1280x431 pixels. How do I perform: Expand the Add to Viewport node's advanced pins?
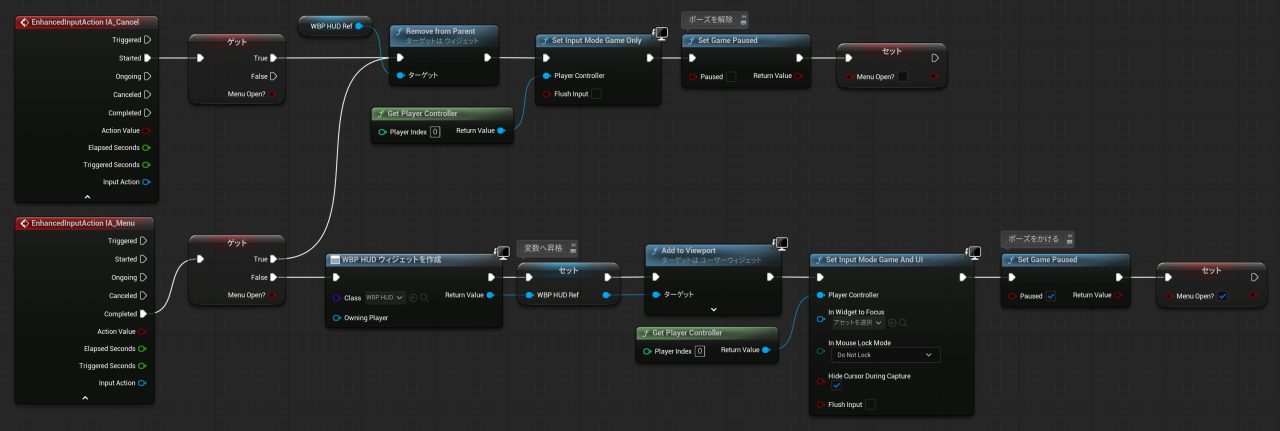click(714, 310)
